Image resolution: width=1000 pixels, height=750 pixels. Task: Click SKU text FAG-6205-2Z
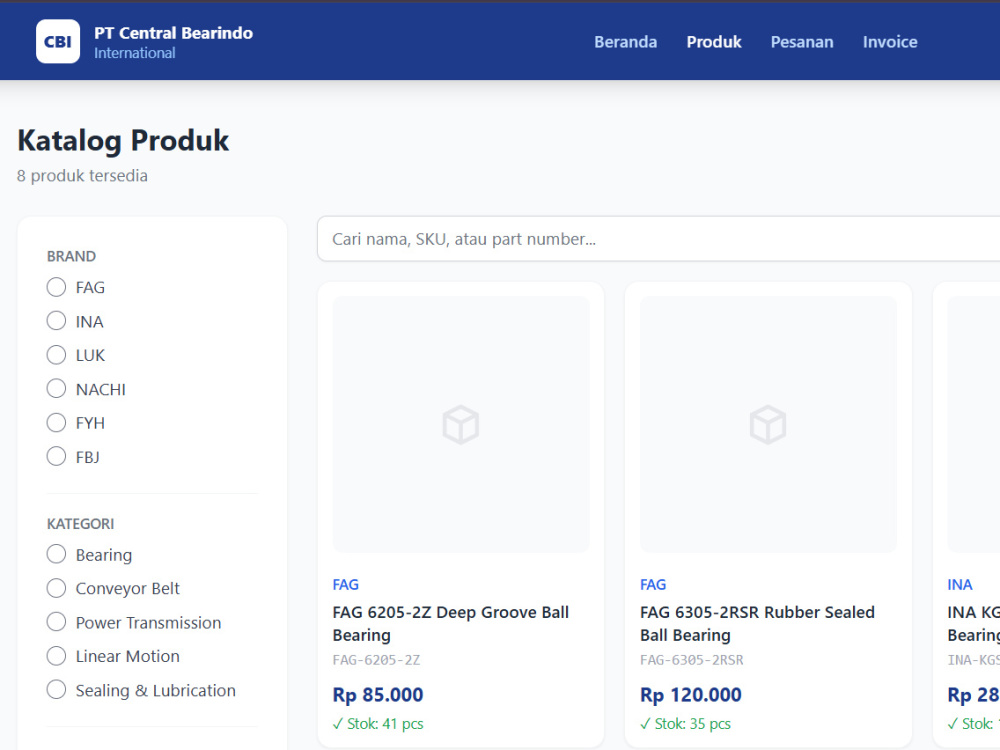tap(376, 660)
